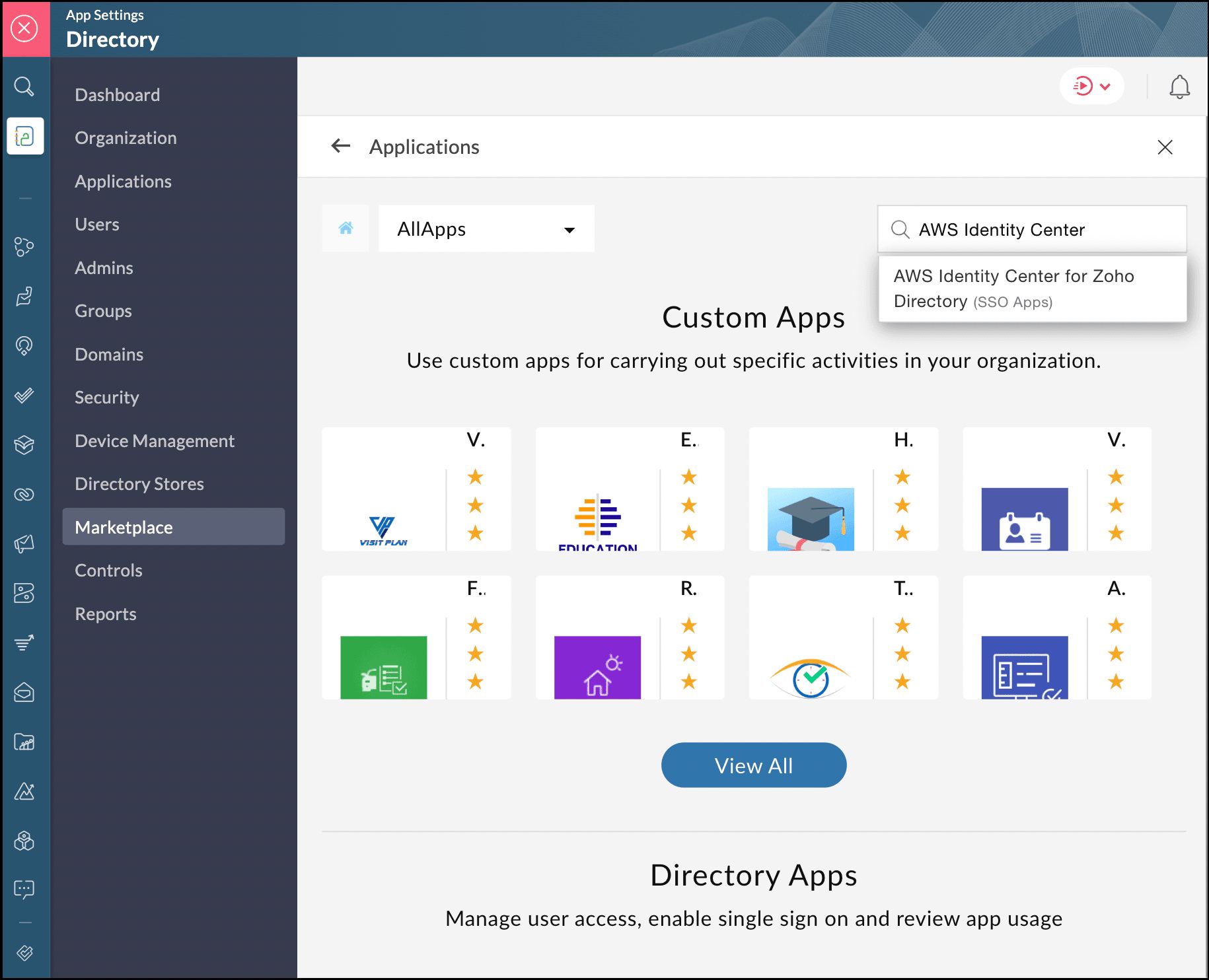Click the View All button
The image size is (1209, 980).
(754, 765)
